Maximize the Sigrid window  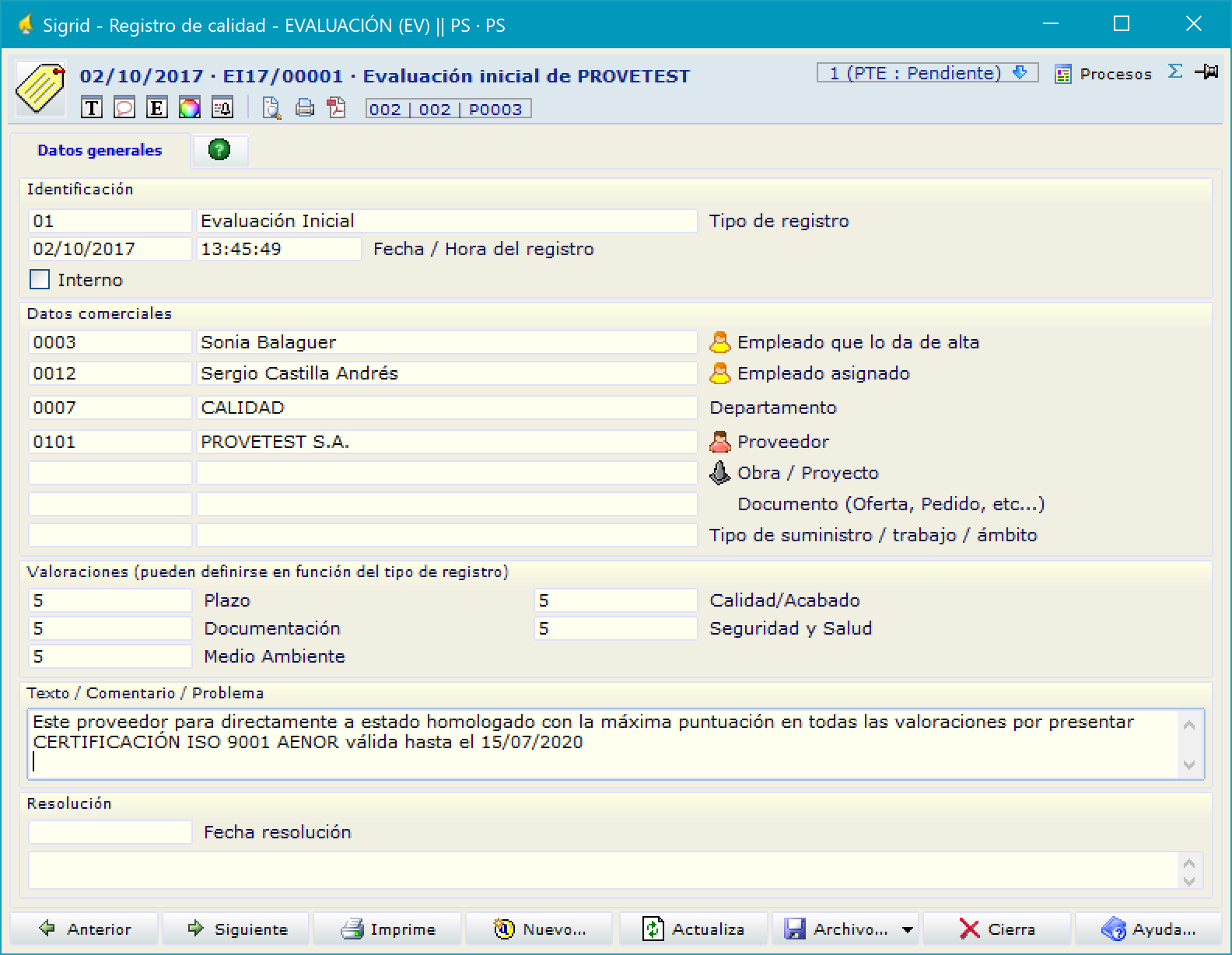[x=1122, y=24]
